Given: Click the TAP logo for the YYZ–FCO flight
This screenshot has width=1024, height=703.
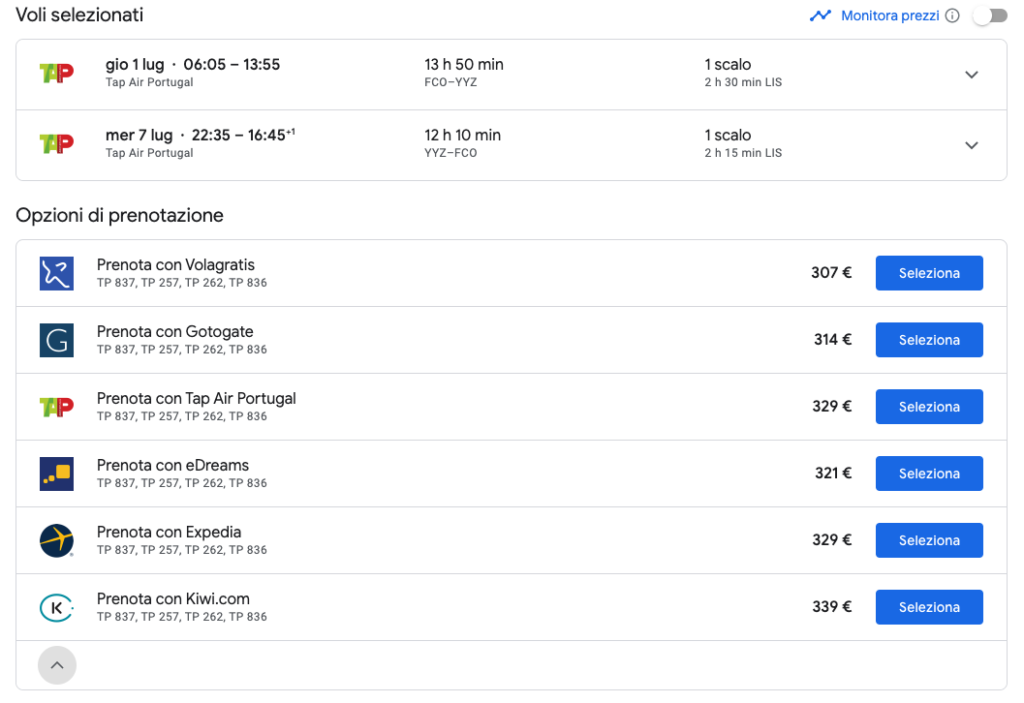Looking at the screenshot, I should tap(57, 143).
